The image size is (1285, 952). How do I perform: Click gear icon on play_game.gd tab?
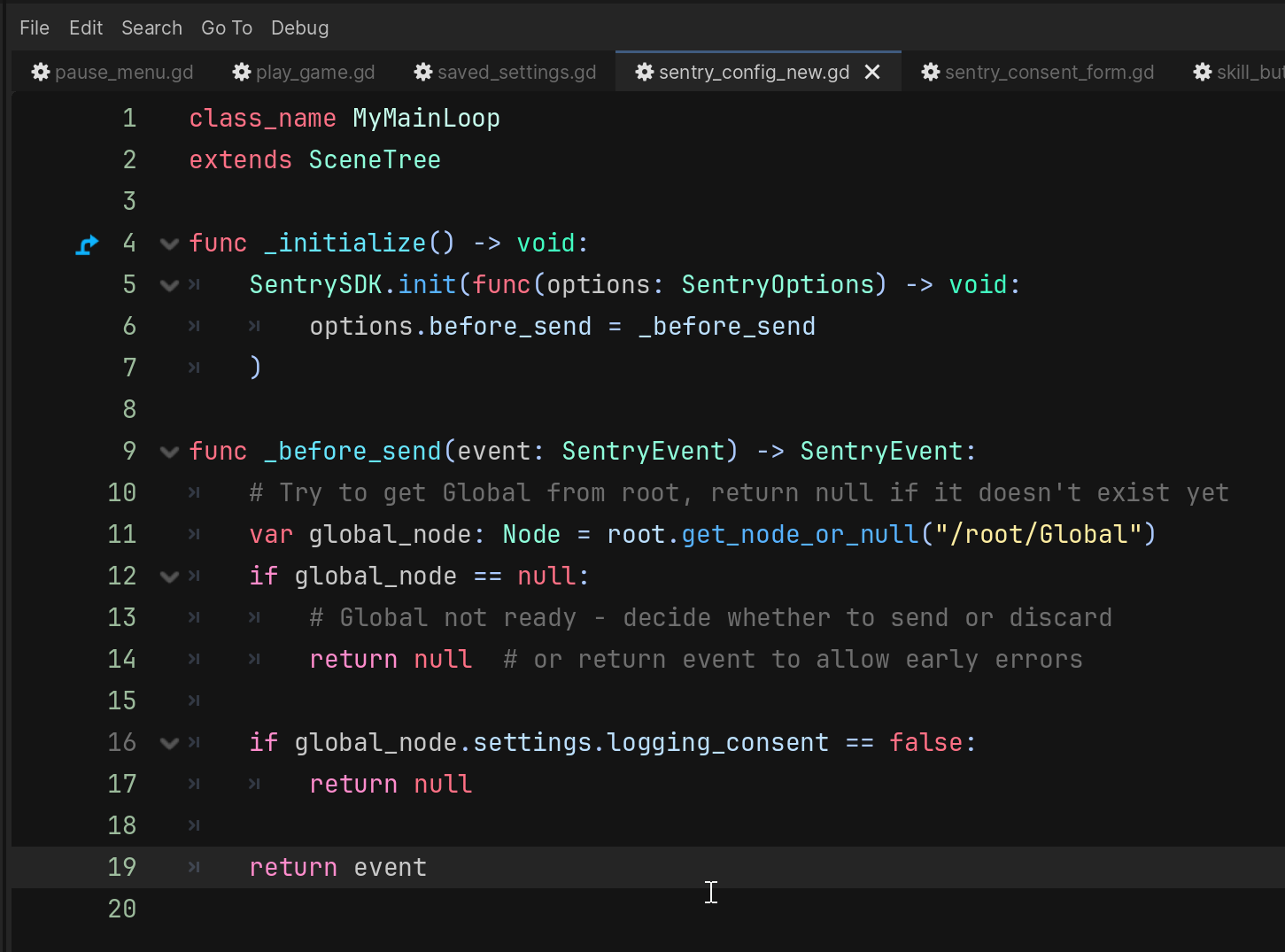pos(242,72)
